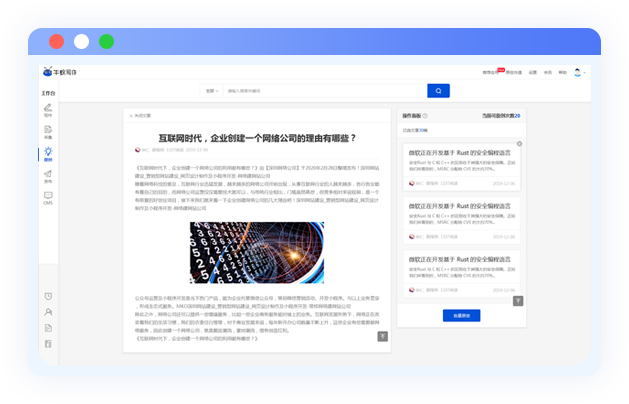
Task: Expand the 全部 search category dropdown
Action: (x=212, y=90)
